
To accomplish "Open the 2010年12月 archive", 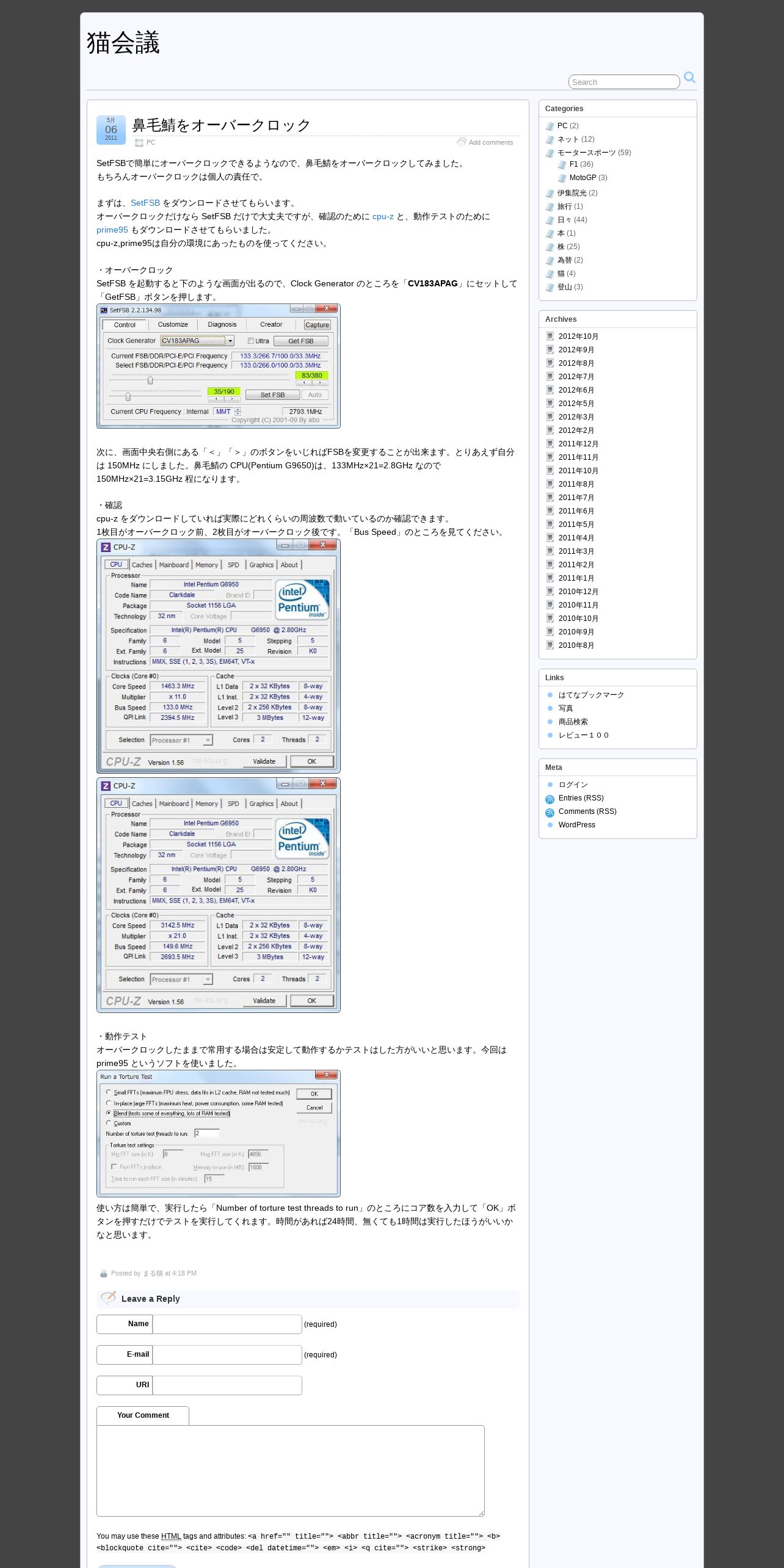I will [x=578, y=592].
